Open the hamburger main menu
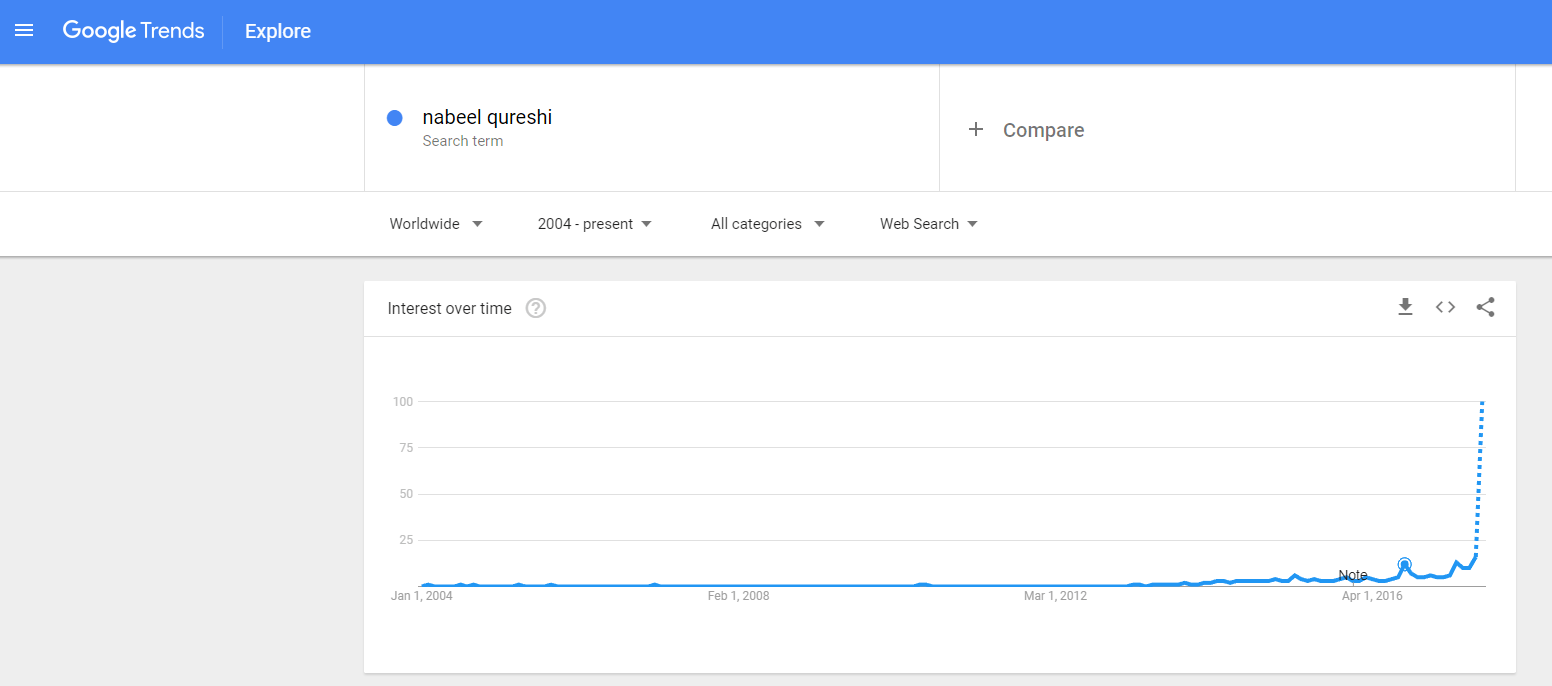The width and height of the screenshot is (1552, 686). point(24,31)
